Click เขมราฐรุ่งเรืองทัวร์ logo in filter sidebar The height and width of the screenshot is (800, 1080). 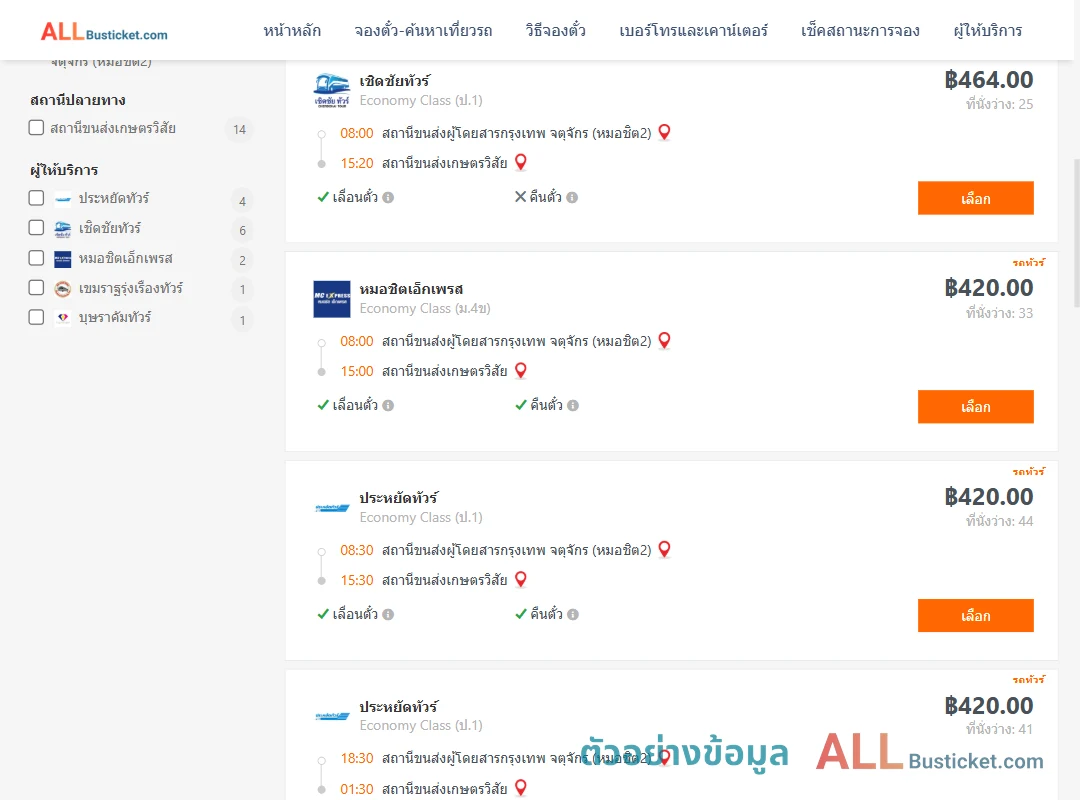click(63, 289)
